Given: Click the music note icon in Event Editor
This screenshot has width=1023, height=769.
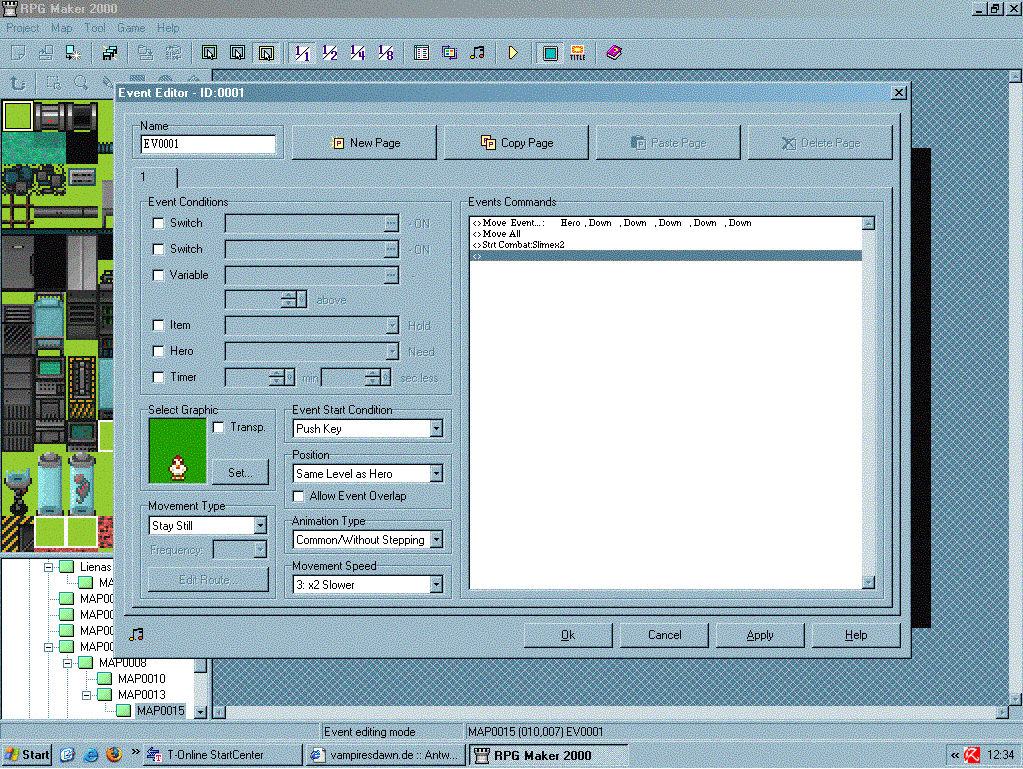Looking at the screenshot, I should tap(136, 634).
